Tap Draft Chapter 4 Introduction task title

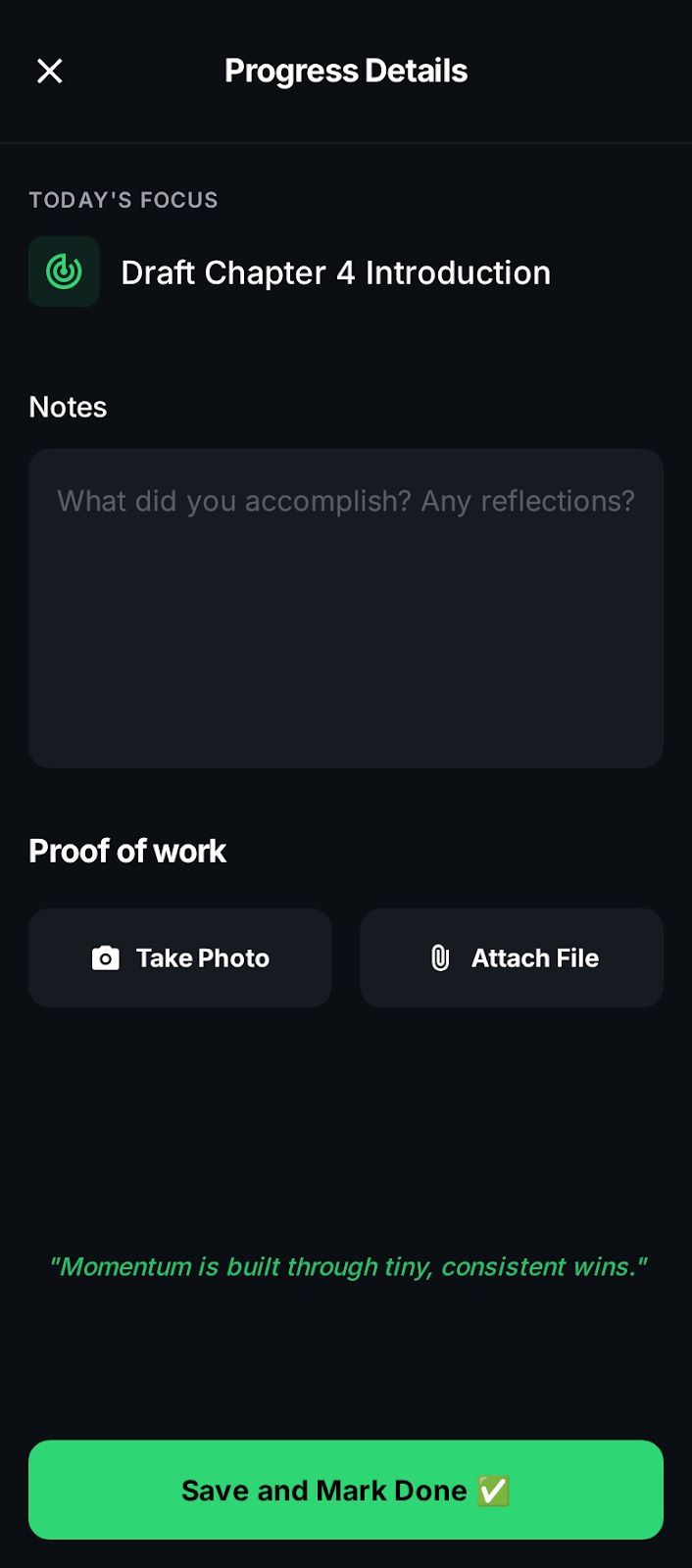tap(335, 272)
